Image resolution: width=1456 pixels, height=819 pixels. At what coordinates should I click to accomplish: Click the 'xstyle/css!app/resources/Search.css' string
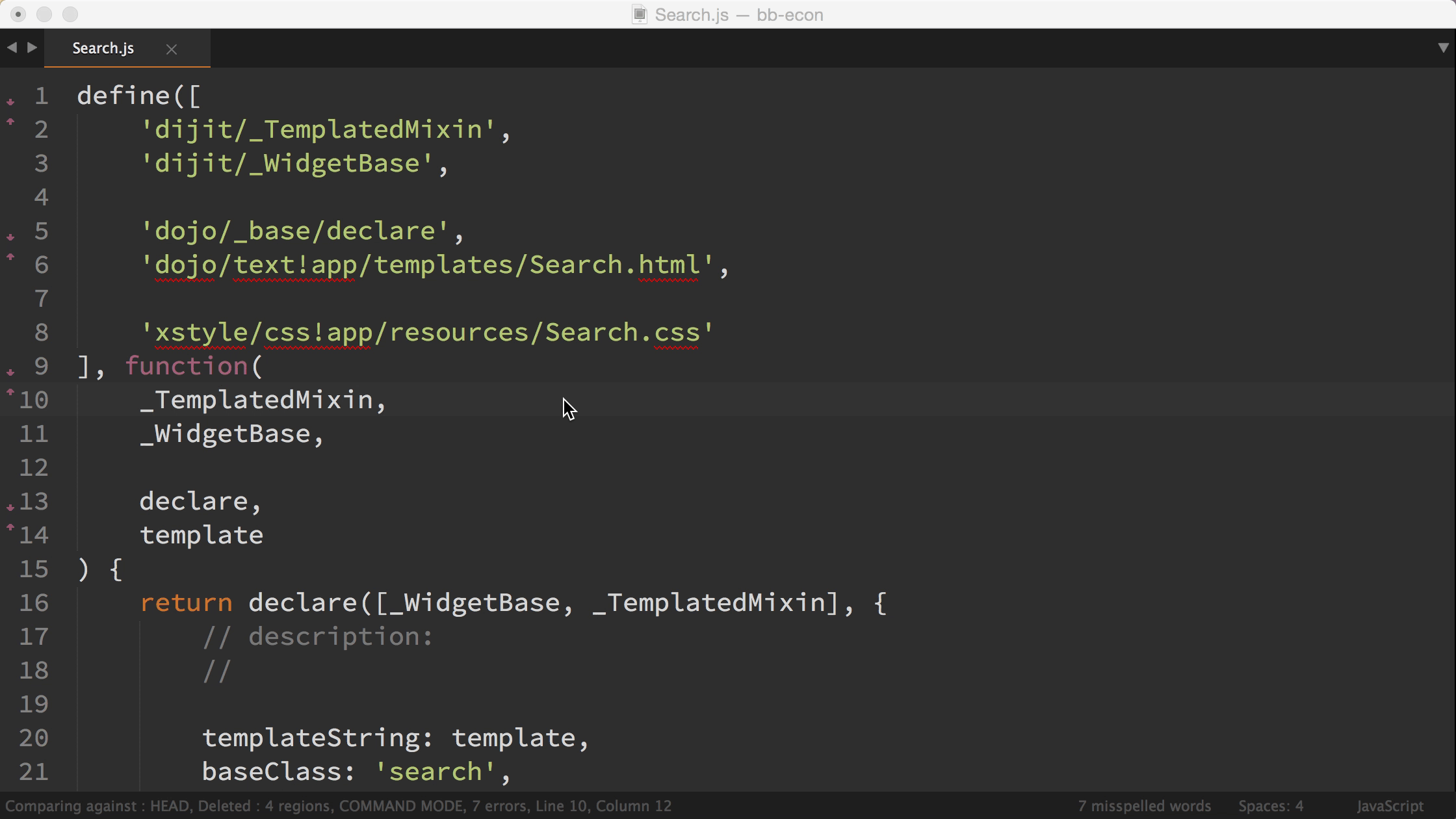point(427,332)
